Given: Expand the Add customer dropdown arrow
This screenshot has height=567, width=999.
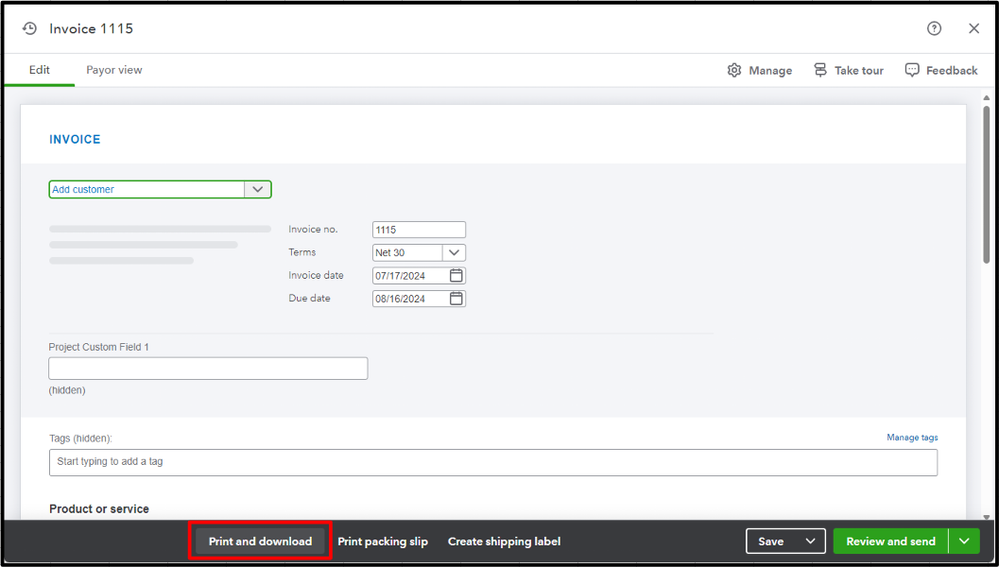Looking at the screenshot, I should click(257, 189).
